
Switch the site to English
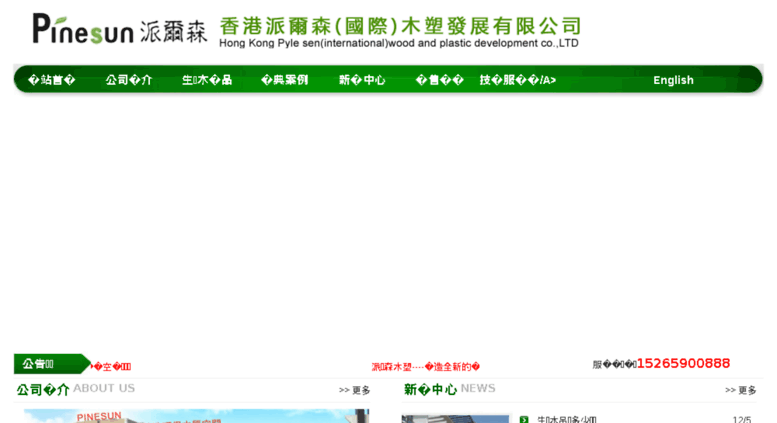(x=673, y=80)
